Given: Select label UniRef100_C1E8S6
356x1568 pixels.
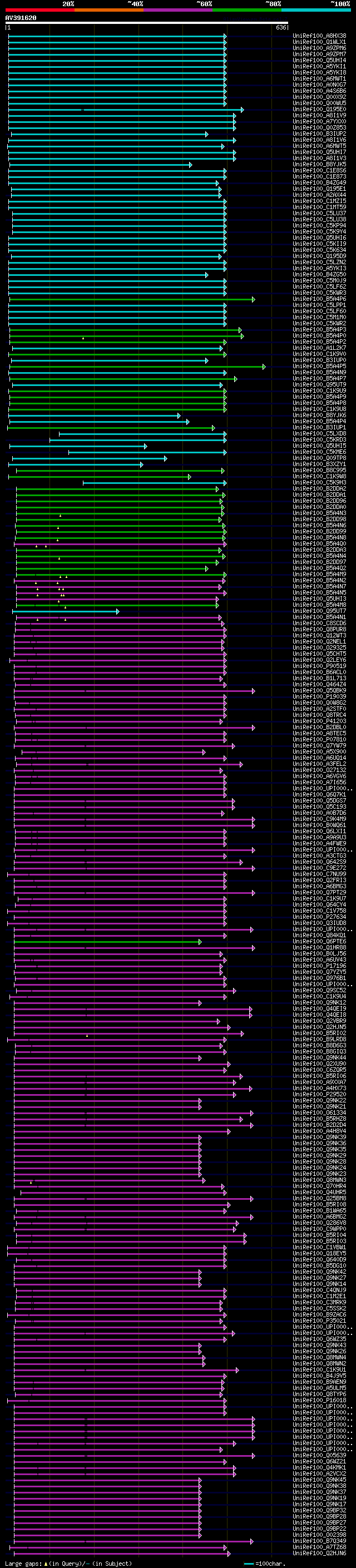Looking at the screenshot, I should (319, 170).
